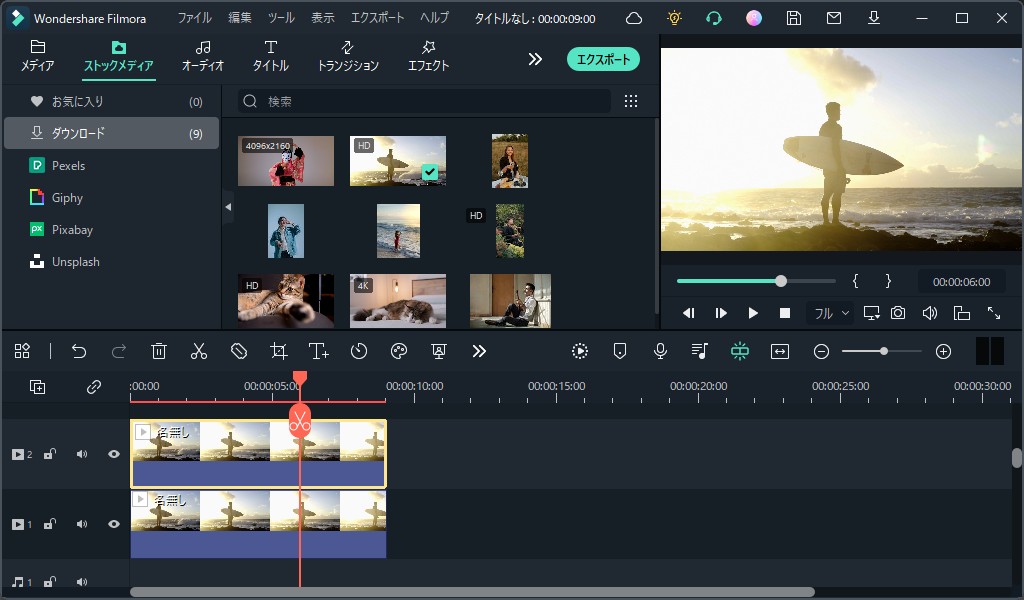Click the 検索 search field

point(424,101)
